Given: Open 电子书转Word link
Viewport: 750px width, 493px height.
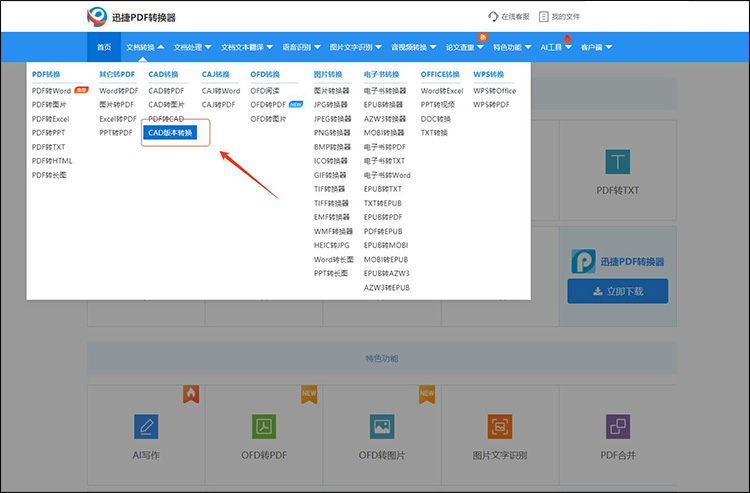Looking at the screenshot, I should 387,175.
